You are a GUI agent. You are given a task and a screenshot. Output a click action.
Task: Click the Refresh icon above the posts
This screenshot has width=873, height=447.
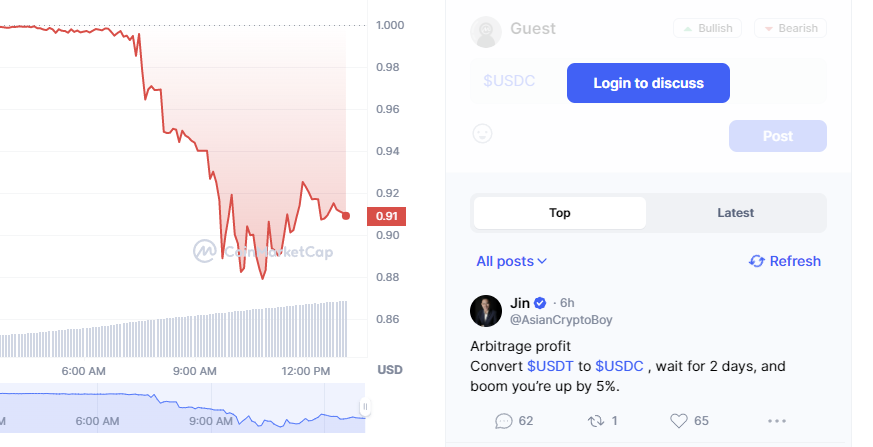(x=757, y=261)
